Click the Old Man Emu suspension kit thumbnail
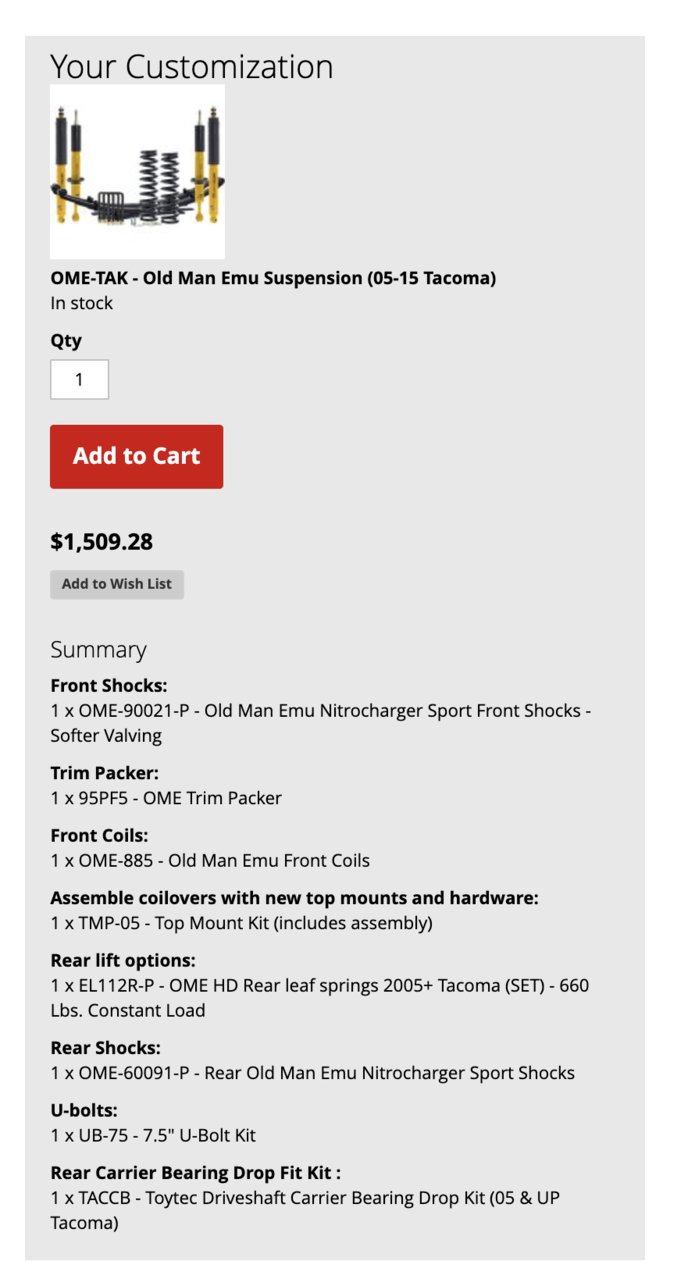 click(137, 172)
